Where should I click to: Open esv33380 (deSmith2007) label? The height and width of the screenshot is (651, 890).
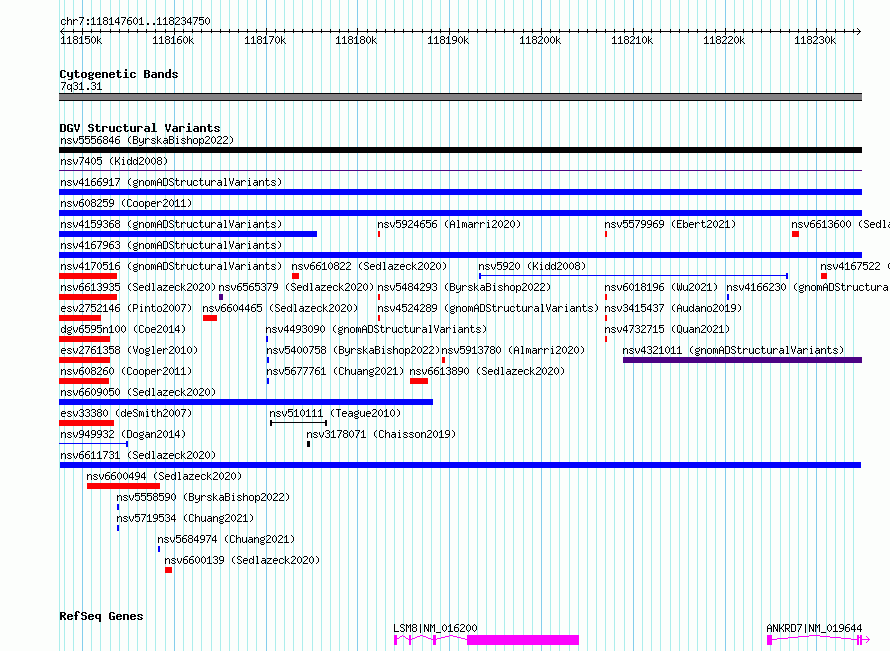pos(126,413)
